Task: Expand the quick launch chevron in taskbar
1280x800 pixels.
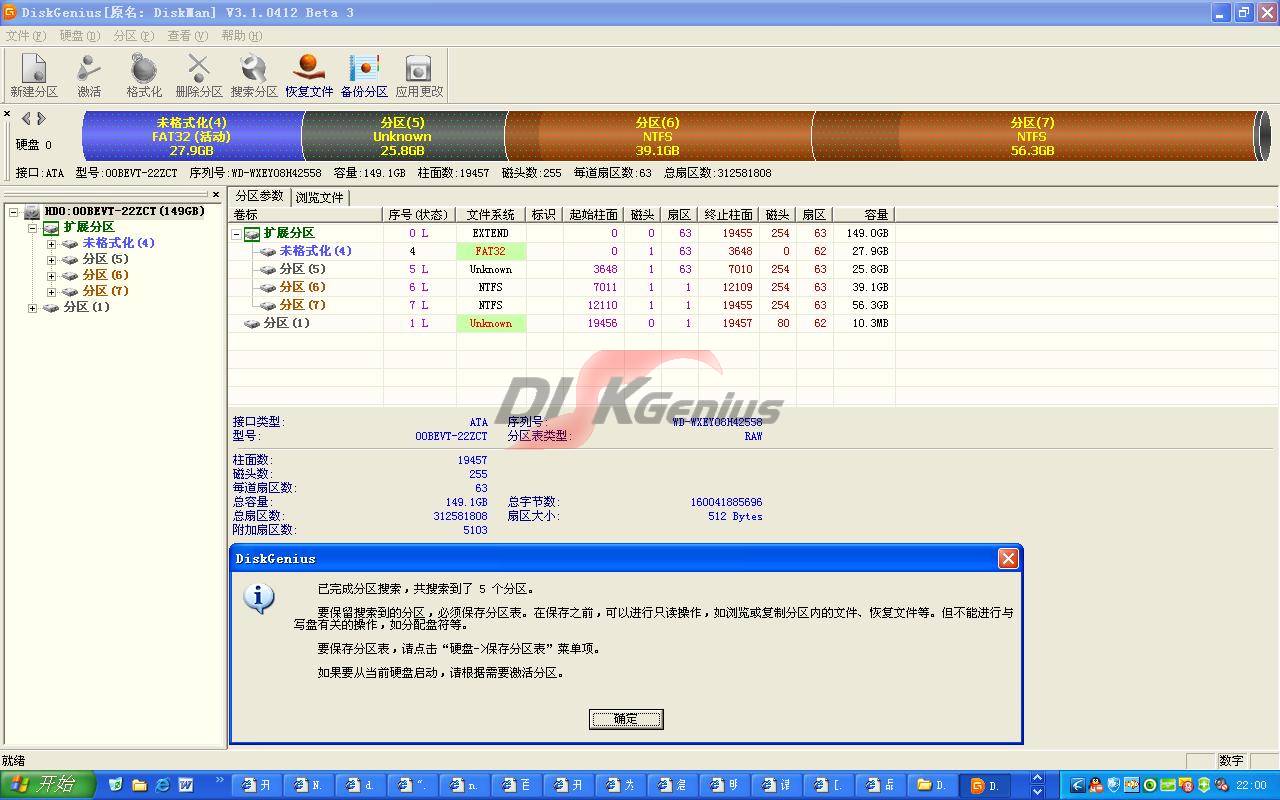Action: click(x=219, y=780)
